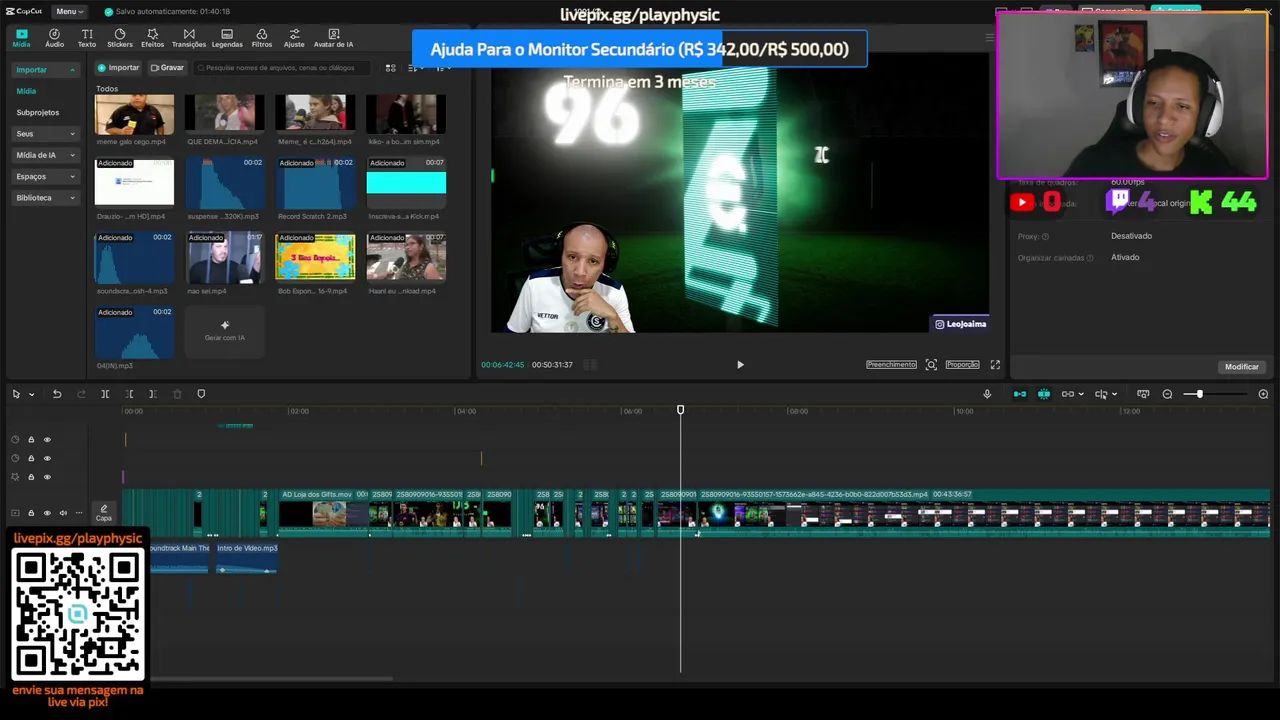Switch media grid view icon
The image size is (1280, 720).
(390, 68)
